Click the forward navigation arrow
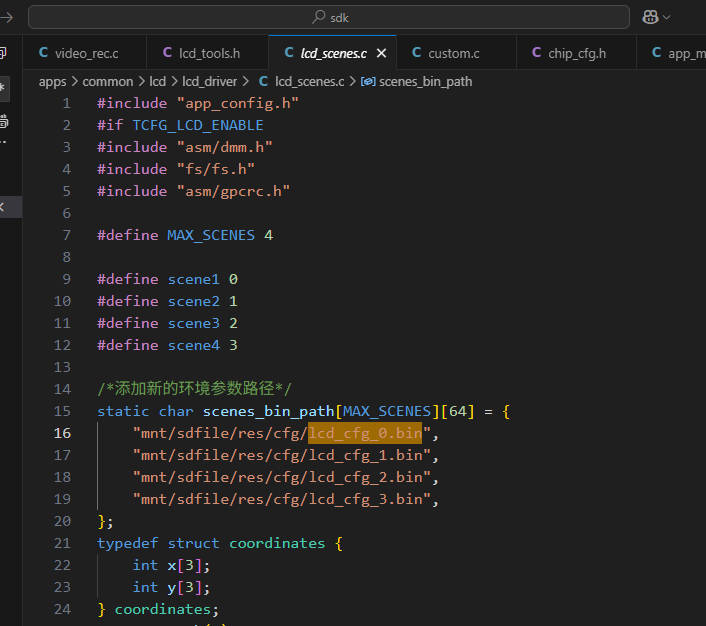Screen dimensions: 706x626 click(6, 18)
